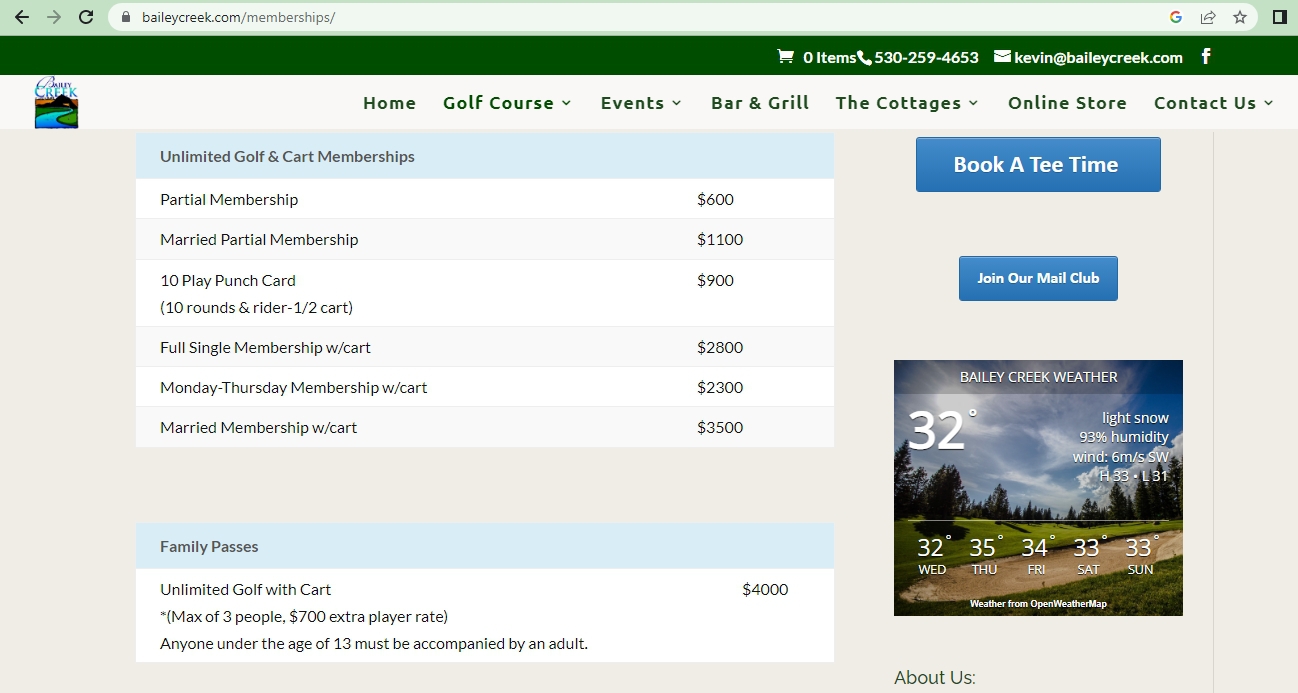Click the $2300 price cell

720,387
